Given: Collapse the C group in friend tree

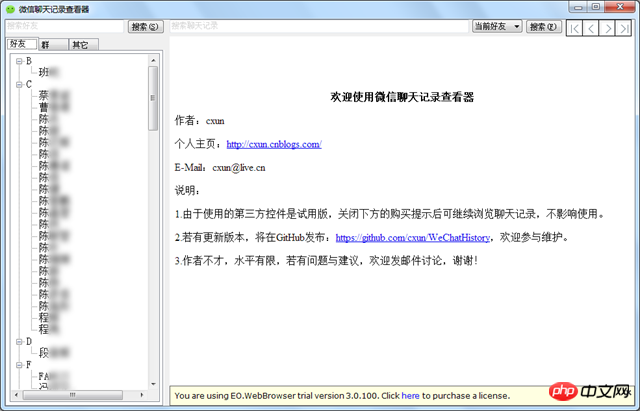Looking at the screenshot, I should click(19, 84).
